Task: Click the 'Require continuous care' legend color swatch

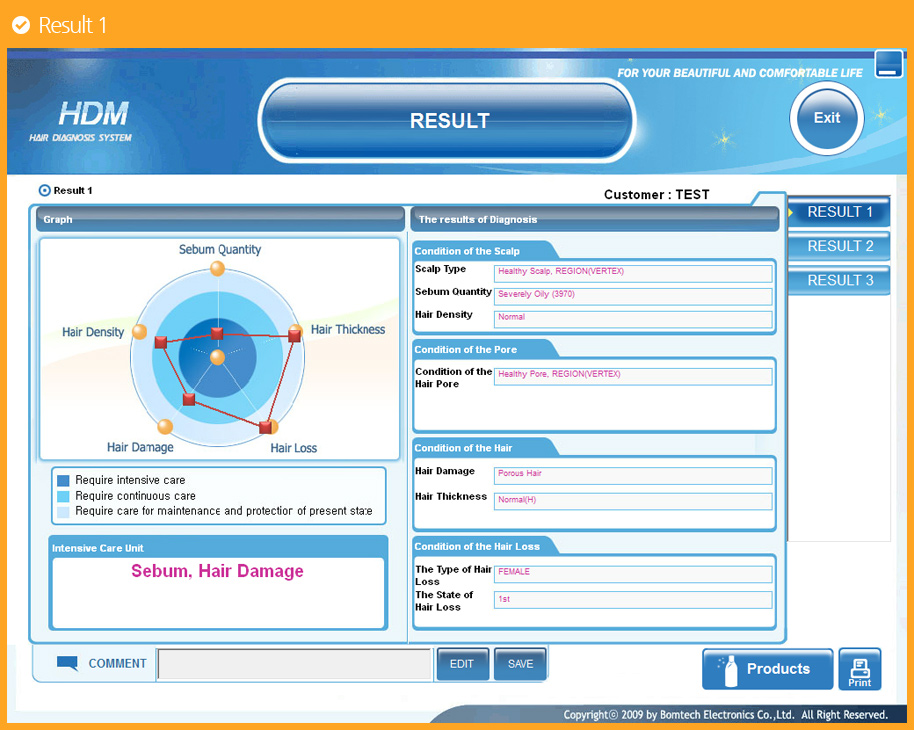Action: point(63,496)
